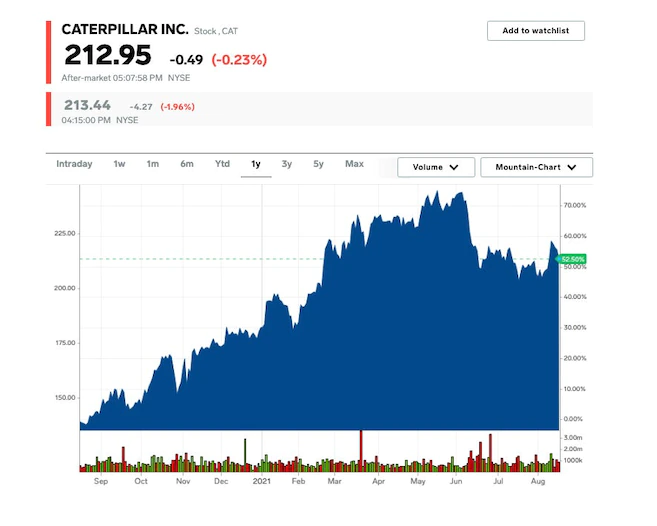The height and width of the screenshot is (526, 657).
Task: Click the Add to watchlist button
Action: 535,31
